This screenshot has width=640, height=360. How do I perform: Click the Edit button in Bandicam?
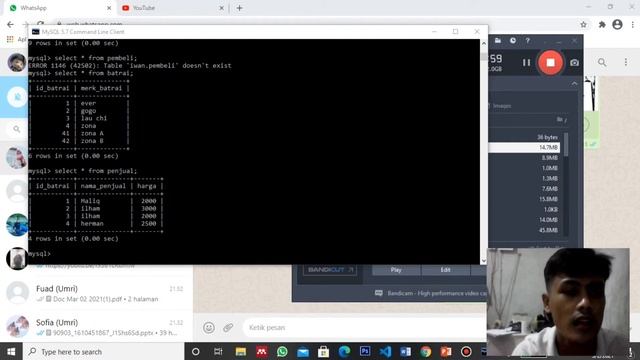[x=445, y=270]
